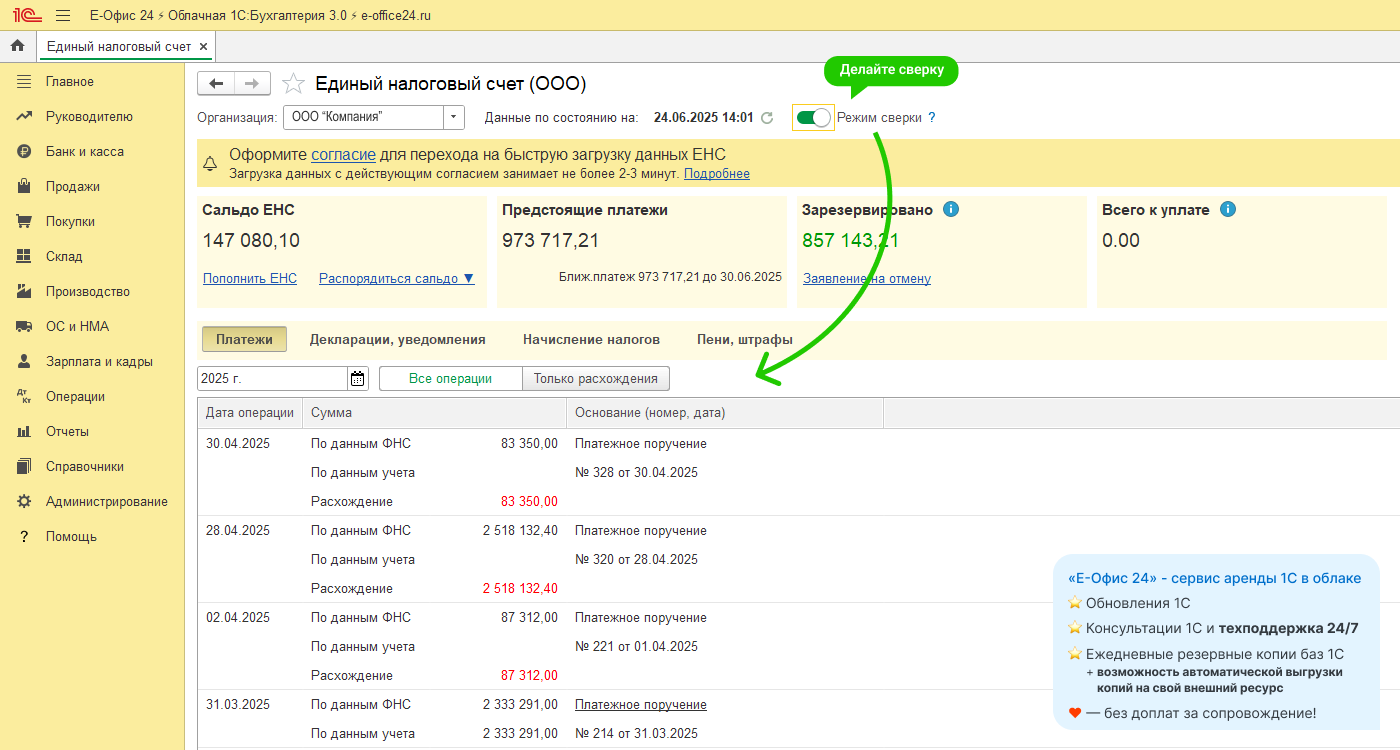Click the Основание (номер, дата) column header

point(725,413)
